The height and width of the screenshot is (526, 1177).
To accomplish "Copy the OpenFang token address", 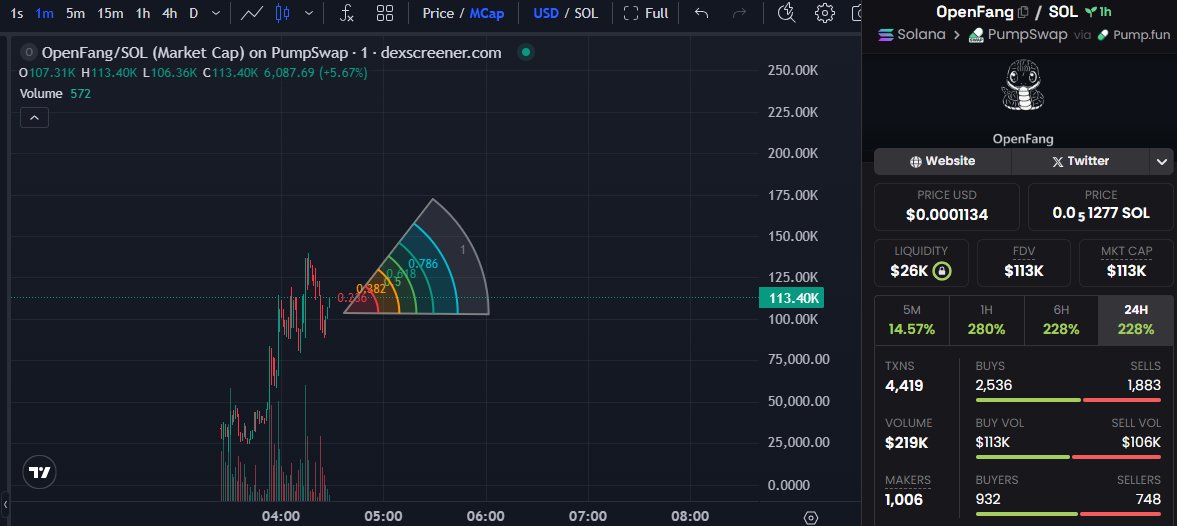I will 1022,12.
